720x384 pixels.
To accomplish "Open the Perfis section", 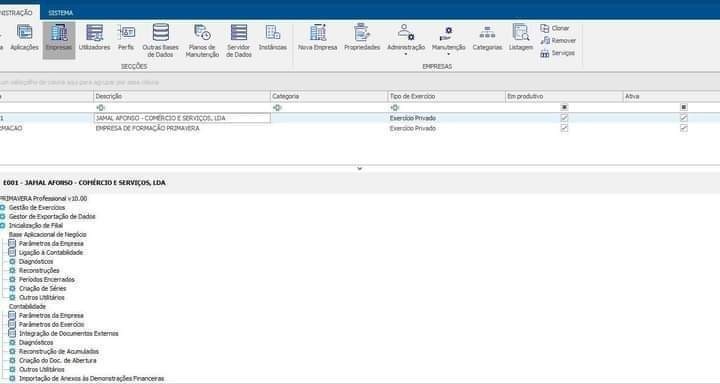I will (126, 38).
